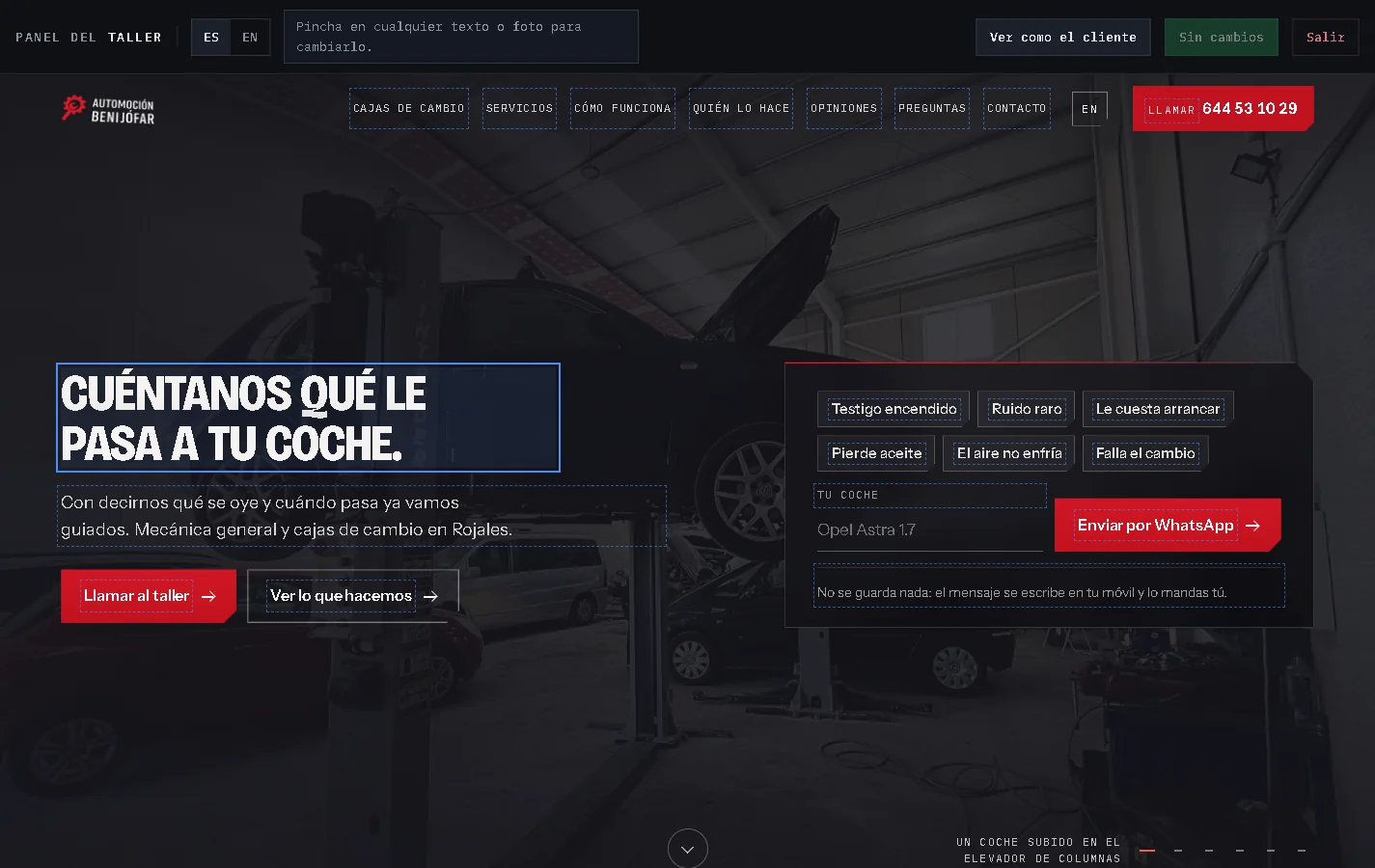Image resolution: width=1375 pixels, height=868 pixels.
Task: Click the arrow on Enviar por WhatsApp
Action: point(1252,526)
